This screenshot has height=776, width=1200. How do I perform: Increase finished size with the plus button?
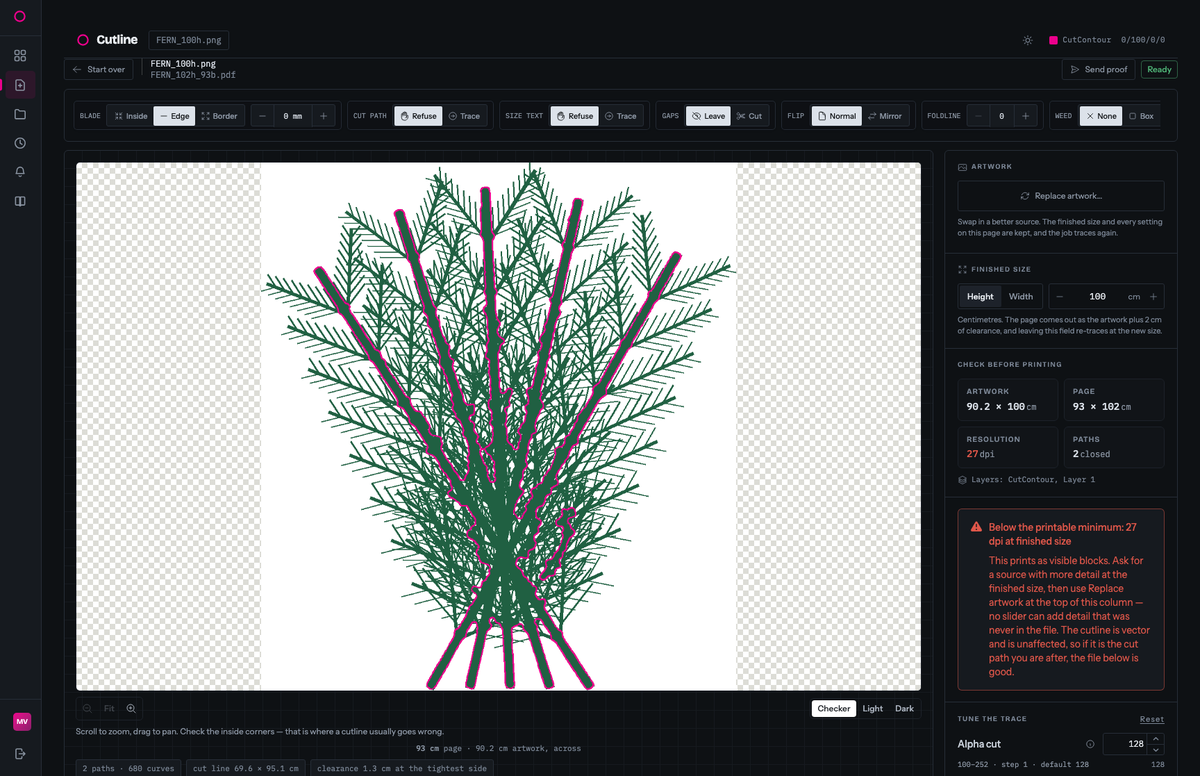click(1153, 297)
